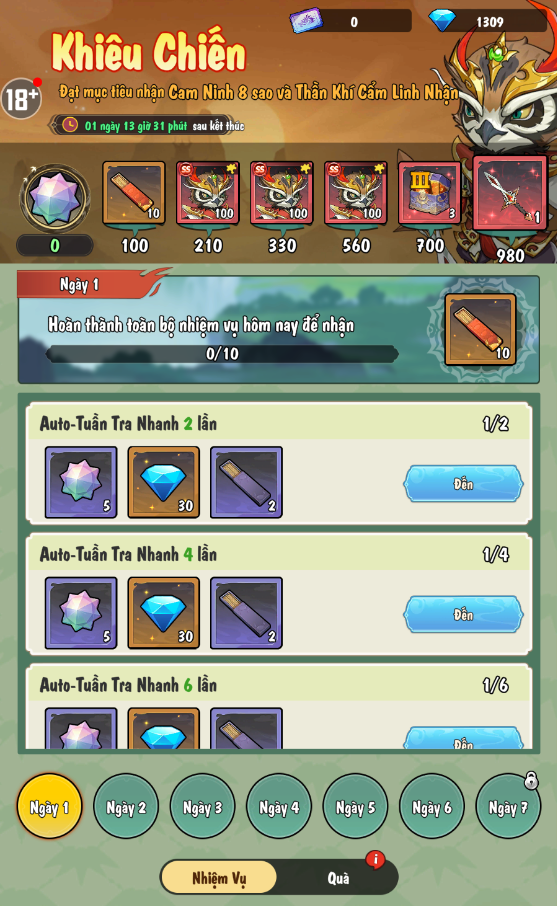Click Đến for Auto-Tuần Tra Nhanh 4 lần
Screen dimensions: 557x906
coord(463,614)
